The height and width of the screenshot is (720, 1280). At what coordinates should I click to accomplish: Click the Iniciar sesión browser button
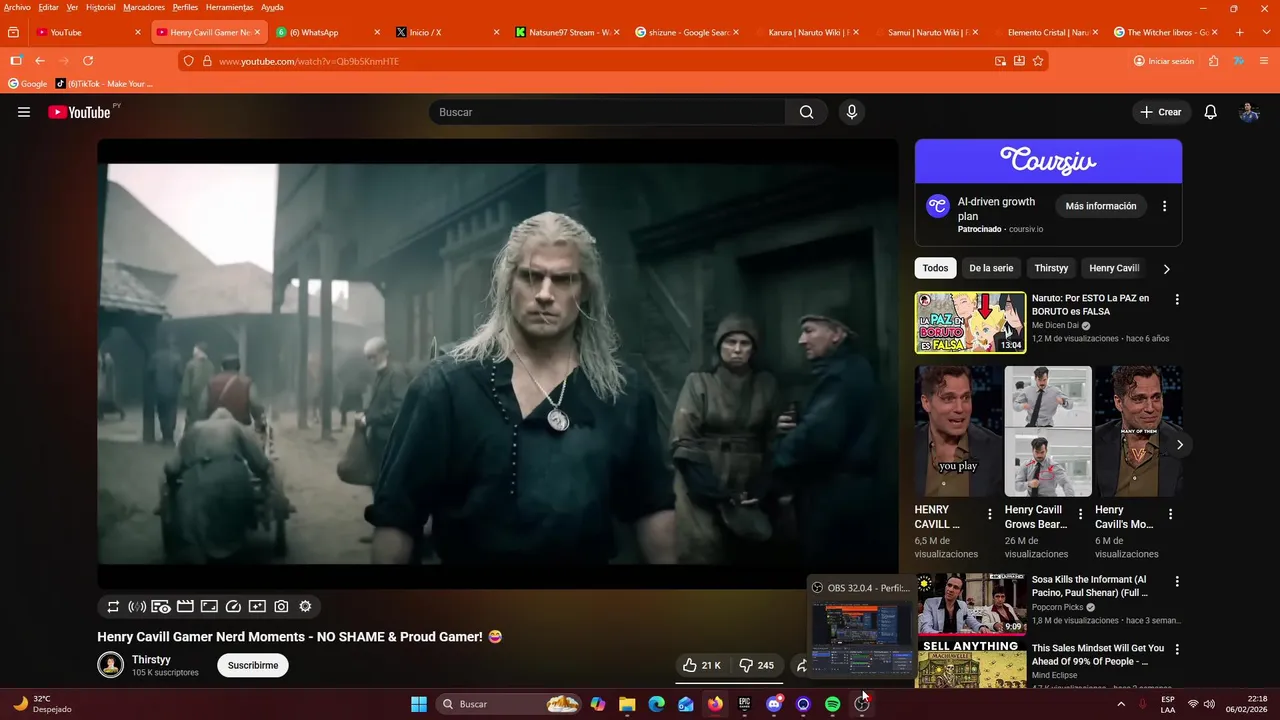1164,61
